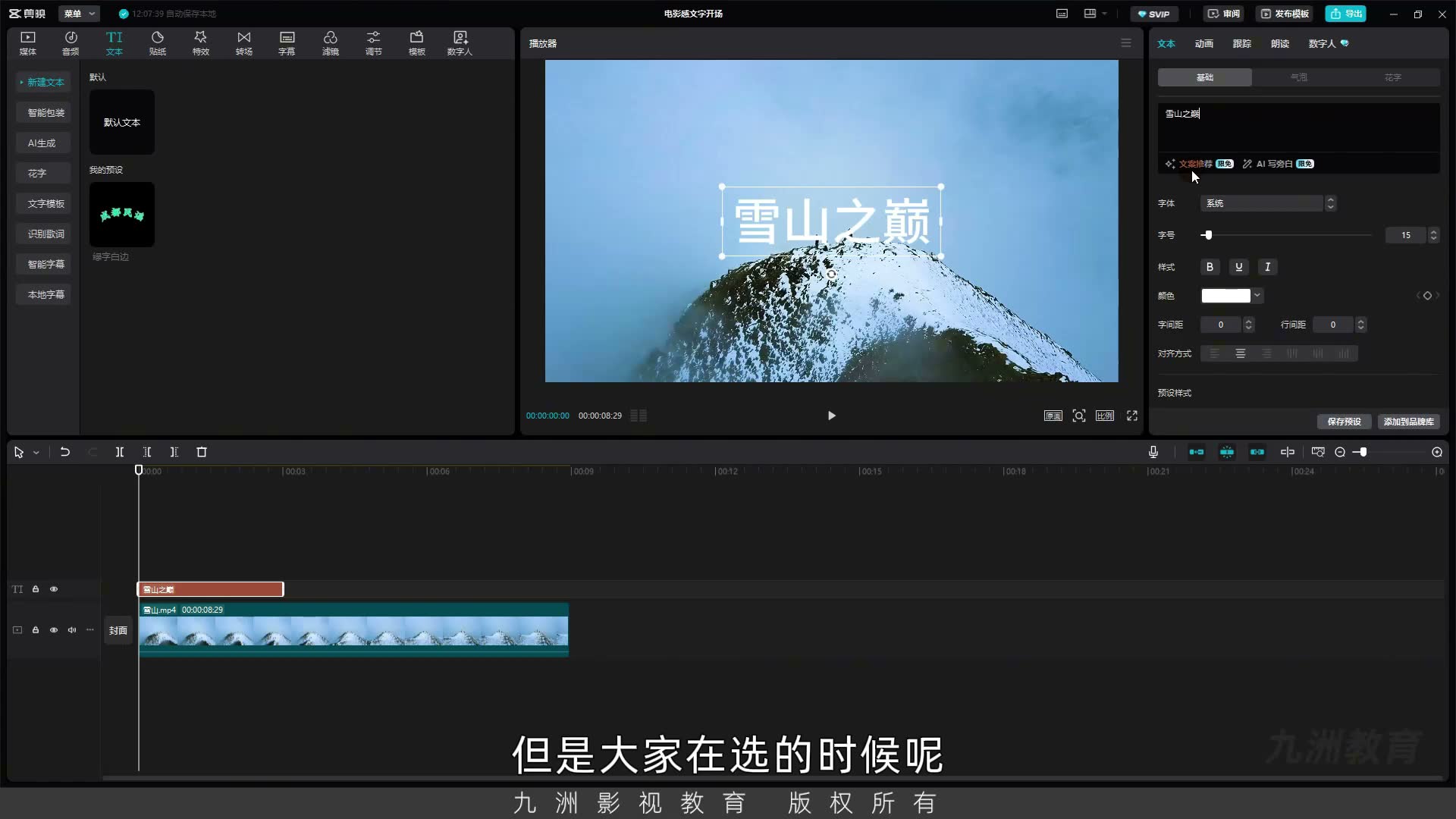Open the layout switcher dropdown in title bar

[1095, 14]
